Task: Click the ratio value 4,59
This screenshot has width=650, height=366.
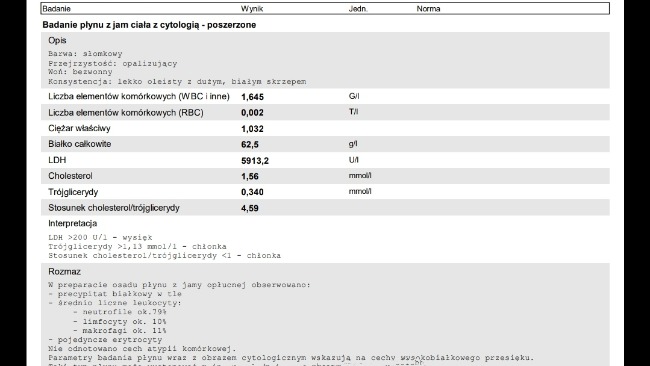Action: [x=250, y=208]
